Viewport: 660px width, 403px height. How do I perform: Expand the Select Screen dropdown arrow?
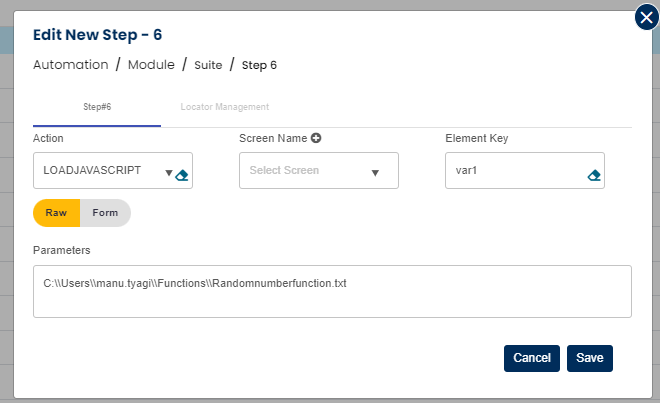[x=375, y=172]
